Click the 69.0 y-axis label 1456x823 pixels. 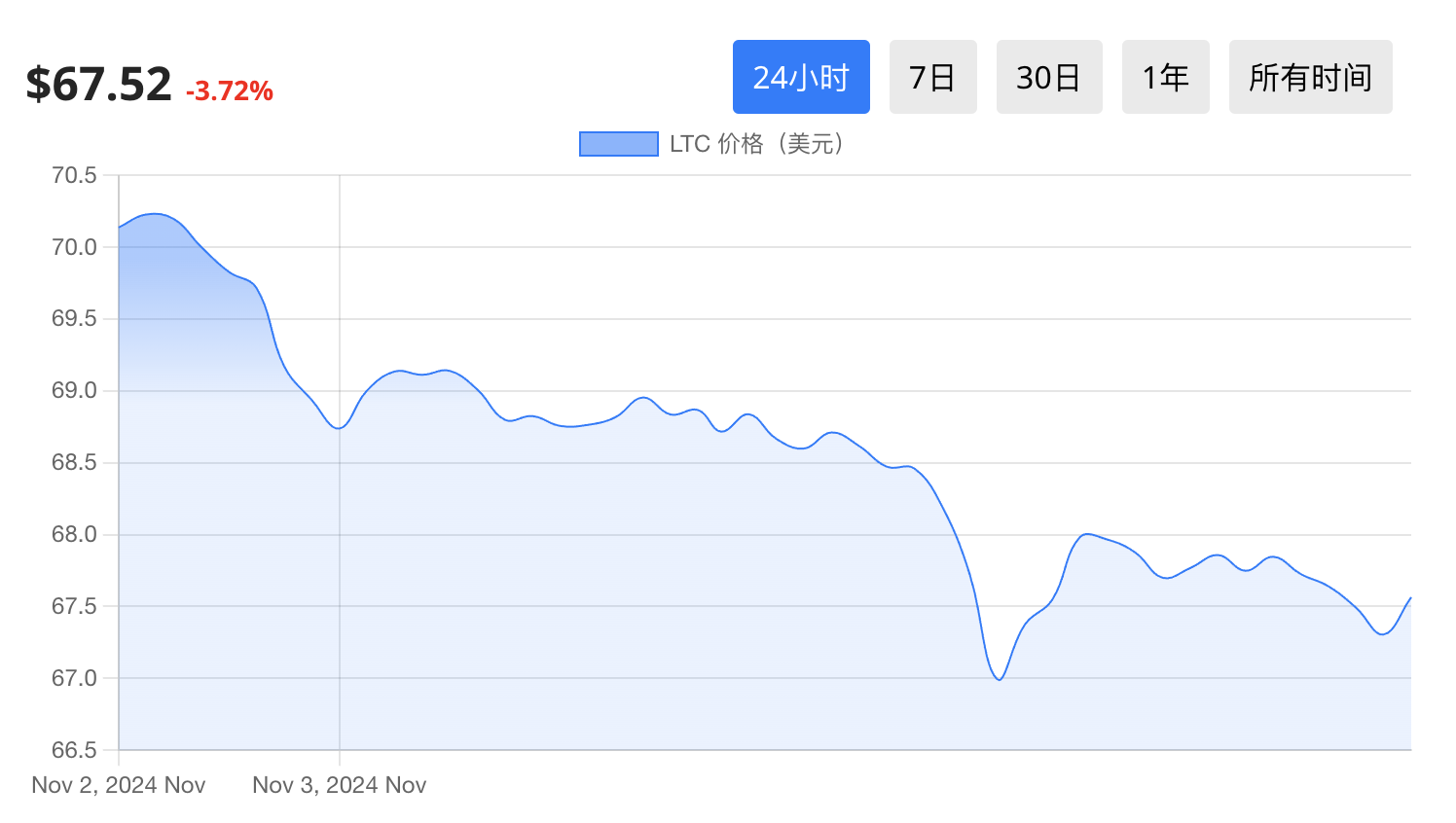point(74,390)
